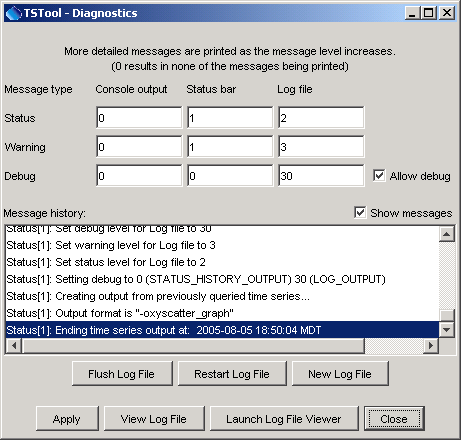Click the Debug log file field showing 30
Image resolution: width=461 pixels, height=440 pixels.
coord(321,176)
